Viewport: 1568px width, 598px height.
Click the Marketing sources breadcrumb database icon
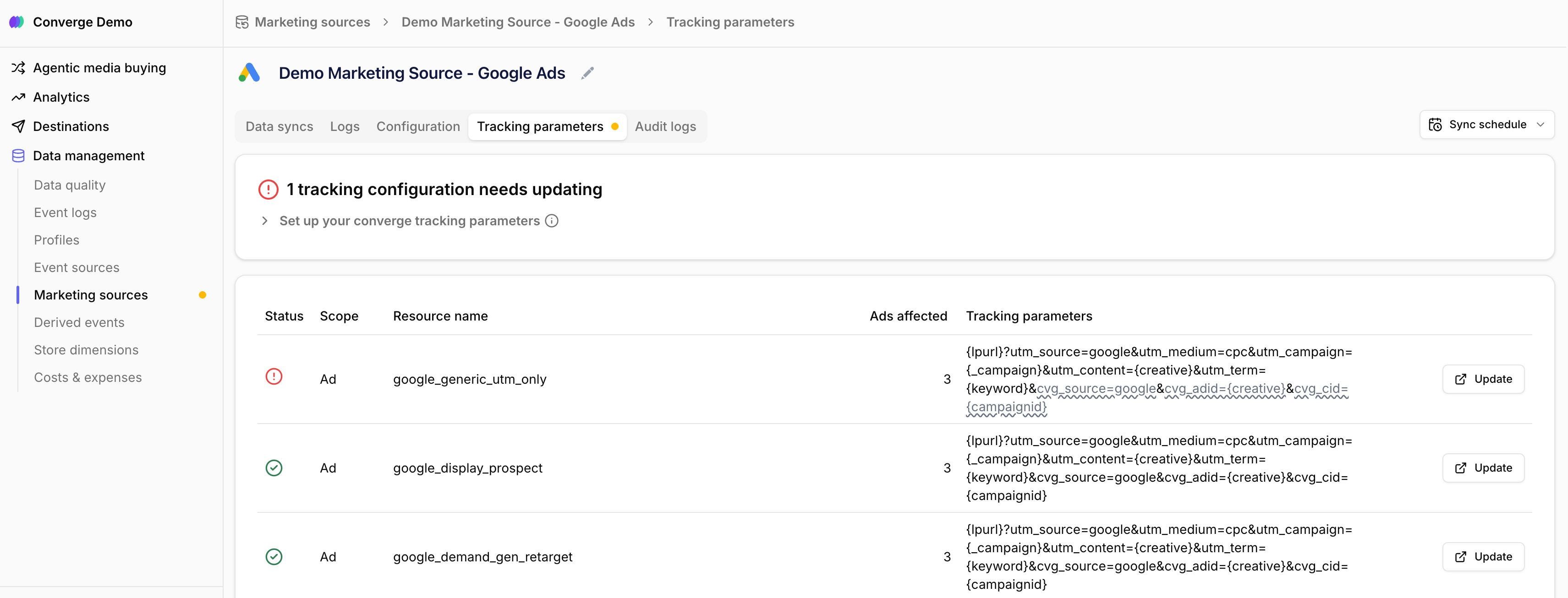[x=242, y=22]
